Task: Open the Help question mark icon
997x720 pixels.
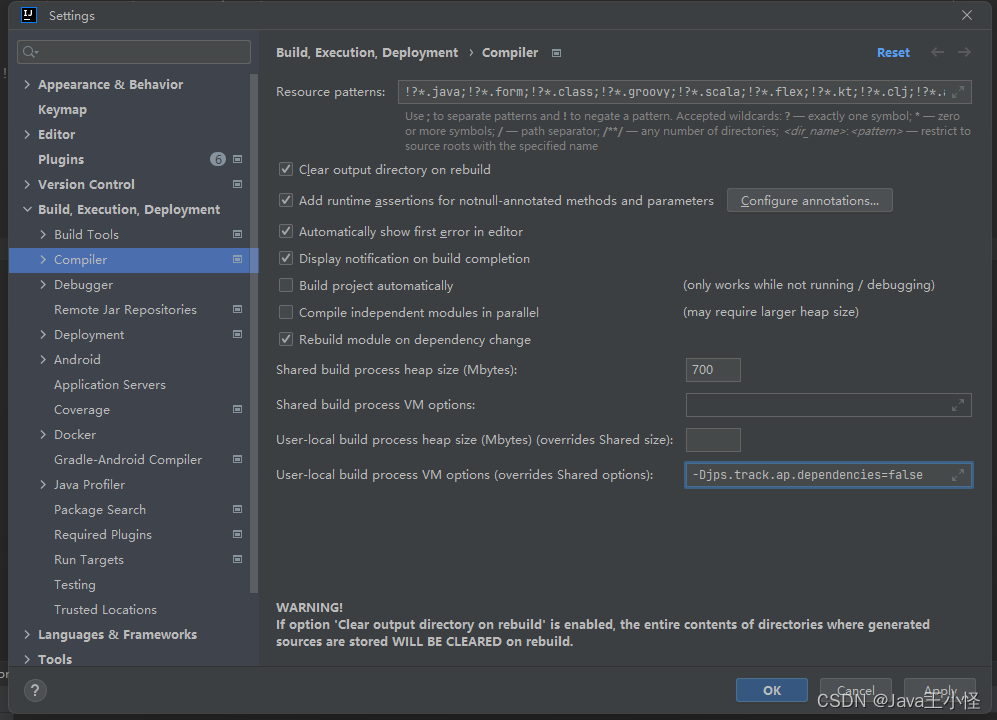Action: [35, 690]
